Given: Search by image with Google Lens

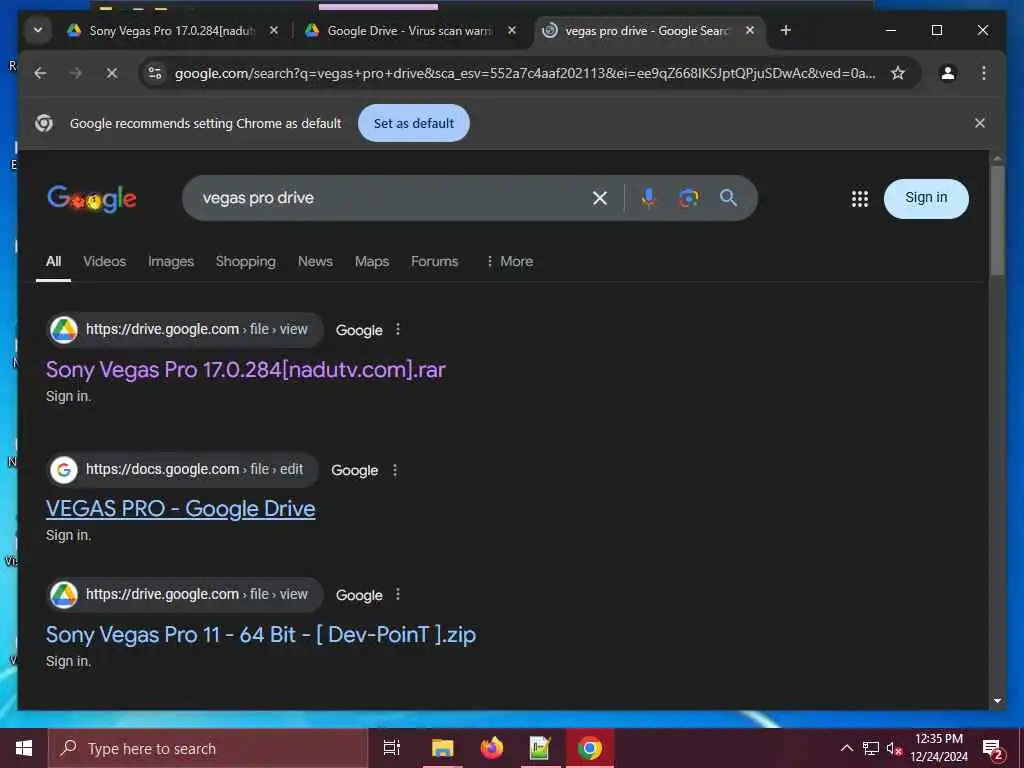Looking at the screenshot, I should click(x=688, y=198).
